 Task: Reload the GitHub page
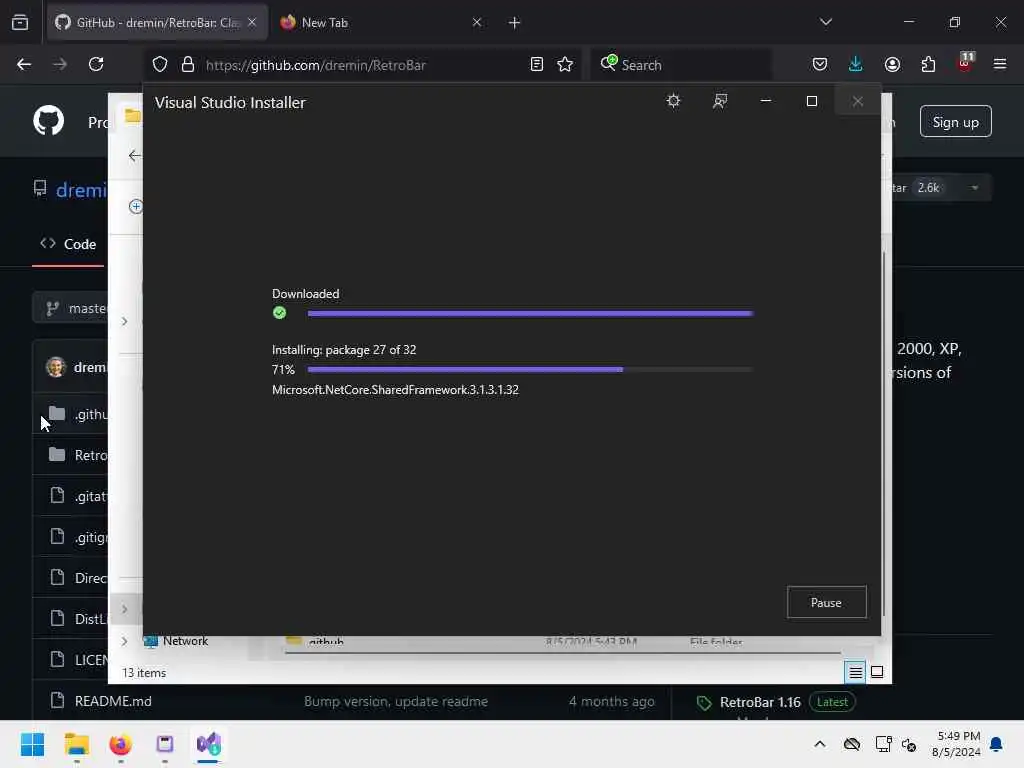96,65
